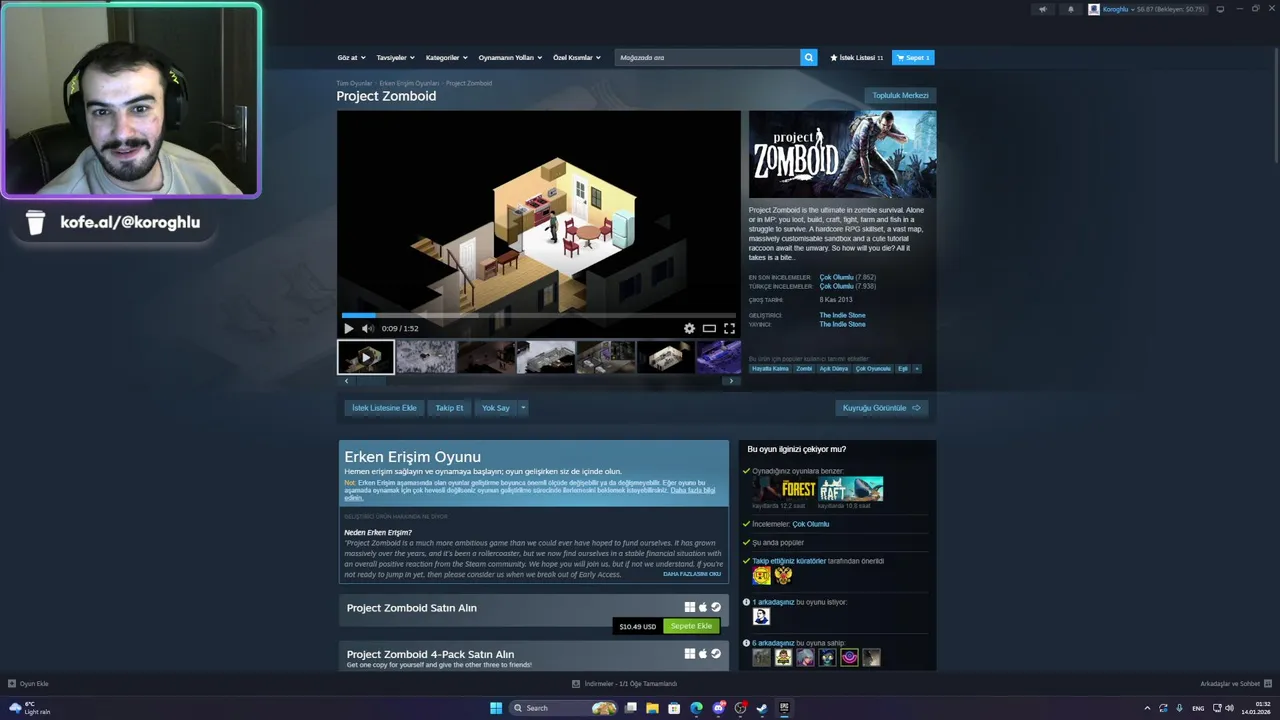
Task: Open Topluluk Merkezi community hub
Action: point(900,95)
